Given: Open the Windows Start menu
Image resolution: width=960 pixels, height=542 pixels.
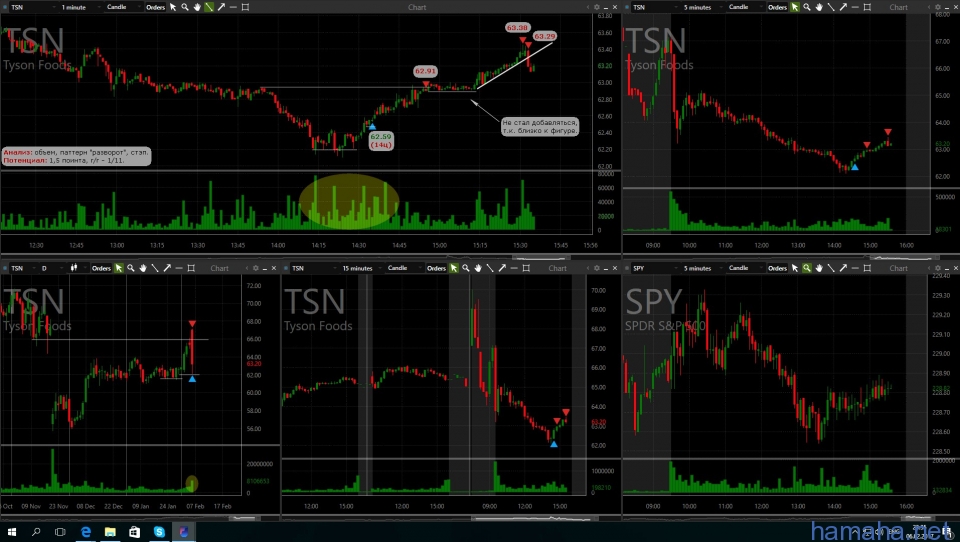Looking at the screenshot, I should [x=12, y=532].
